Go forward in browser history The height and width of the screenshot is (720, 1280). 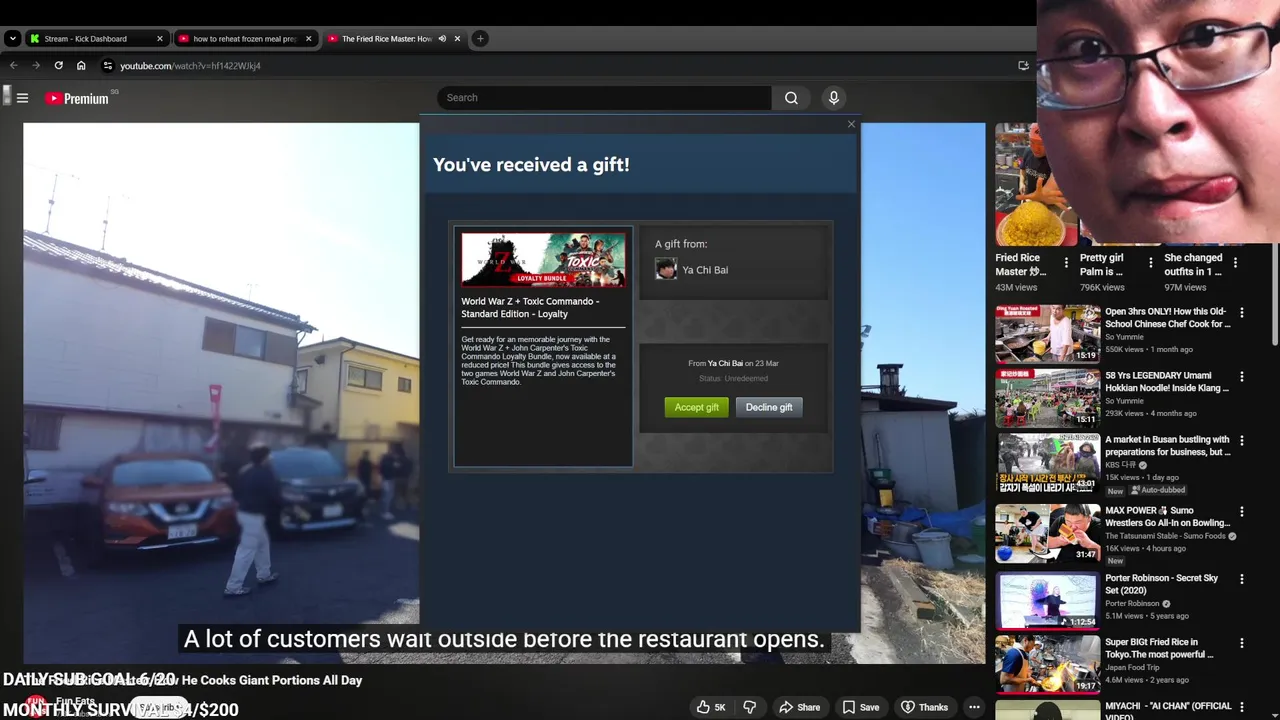coord(36,66)
